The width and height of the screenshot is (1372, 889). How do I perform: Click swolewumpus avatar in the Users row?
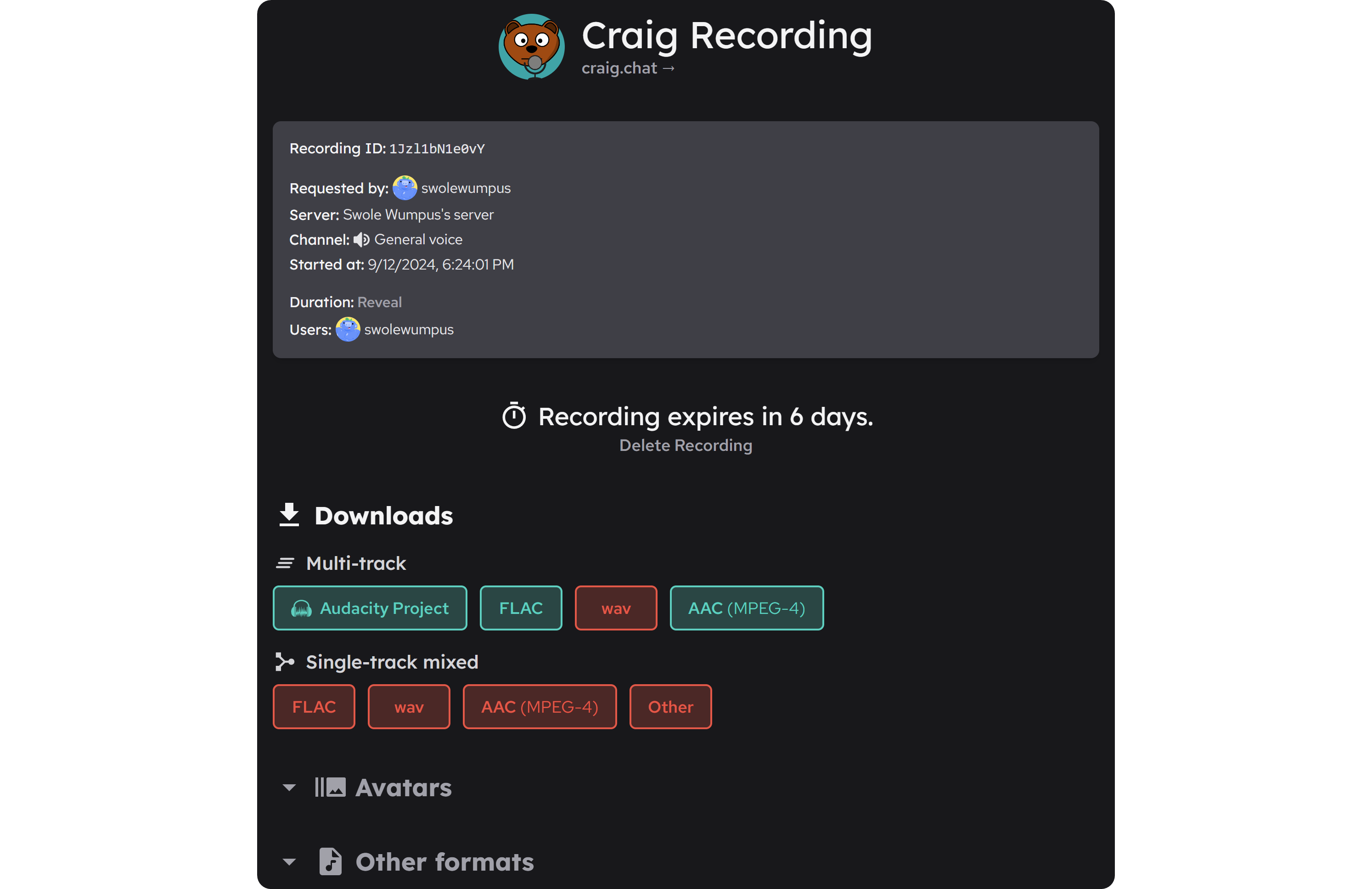347,329
